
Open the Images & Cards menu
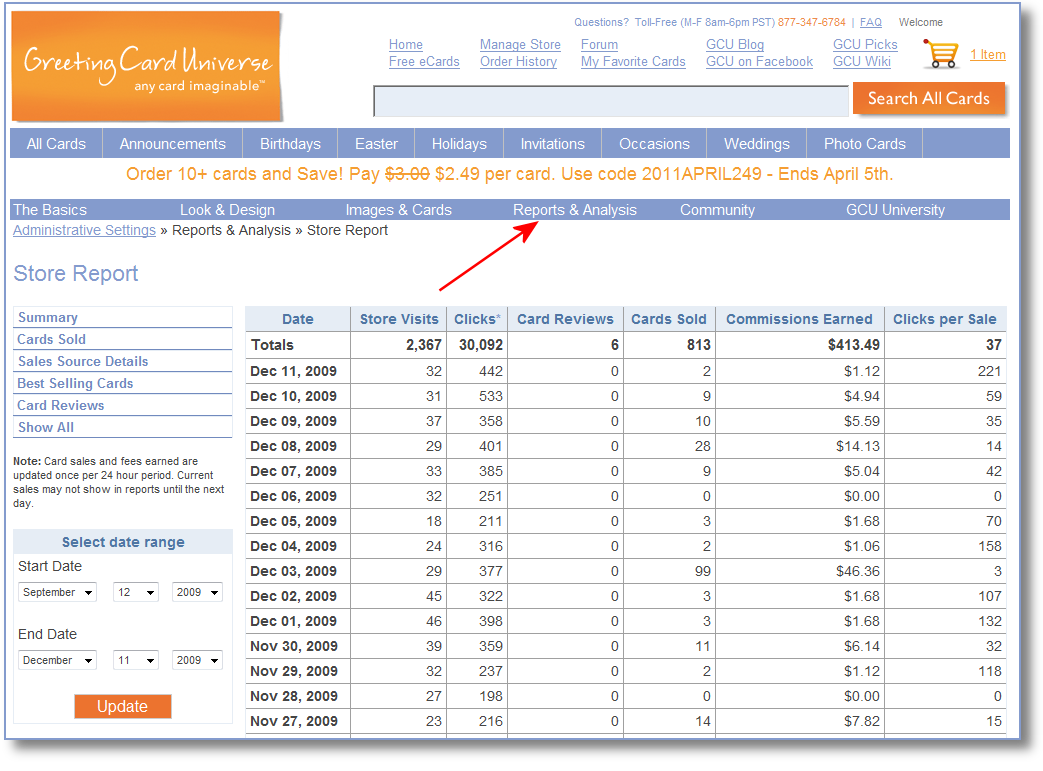click(398, 210)
